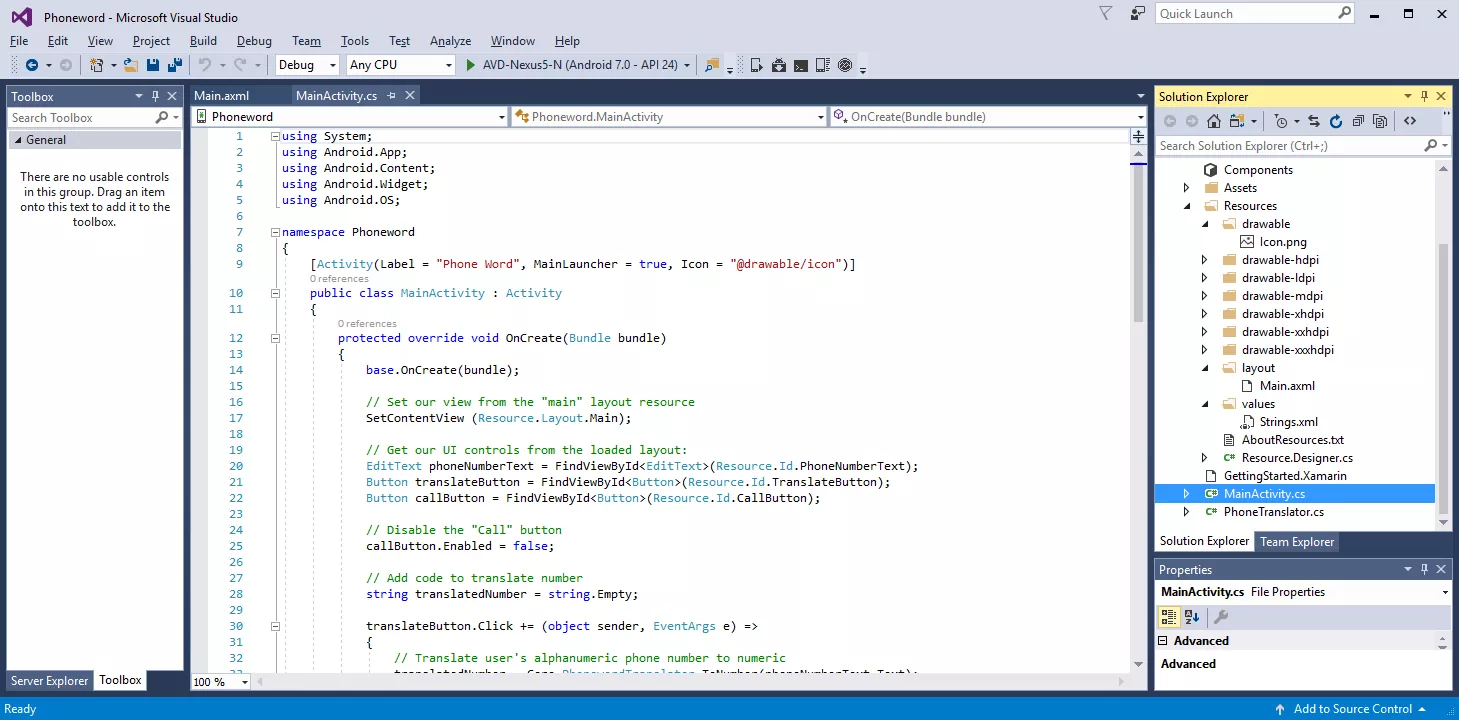Click the Search Toolbox input field
The image size is (1459, 720).
[82, 118]
